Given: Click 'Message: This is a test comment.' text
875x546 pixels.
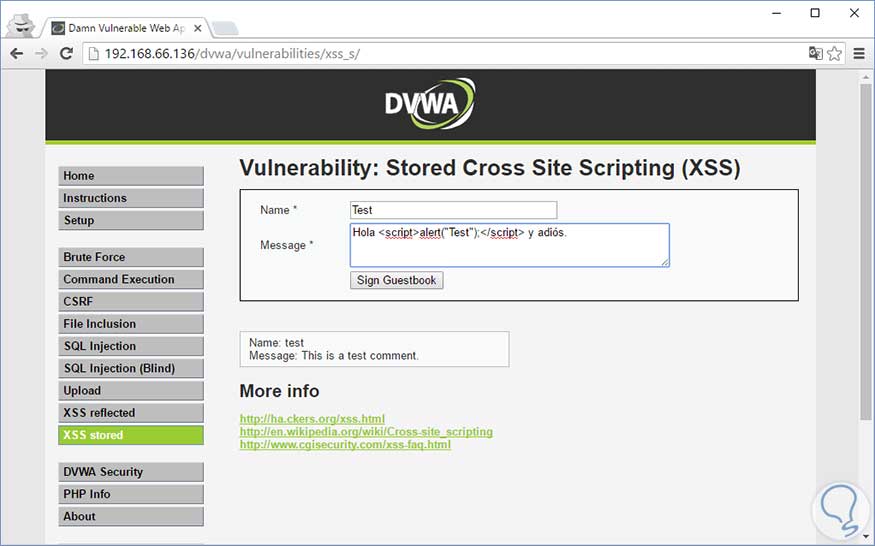Looking at the screenshot, I should pos(334,356).
